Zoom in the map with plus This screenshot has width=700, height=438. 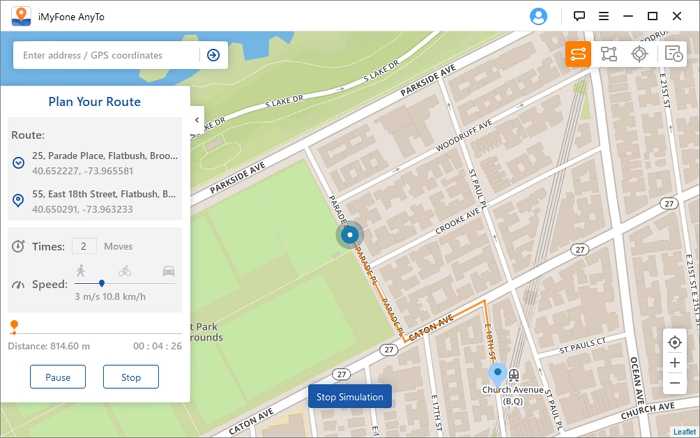pos(675,363)
